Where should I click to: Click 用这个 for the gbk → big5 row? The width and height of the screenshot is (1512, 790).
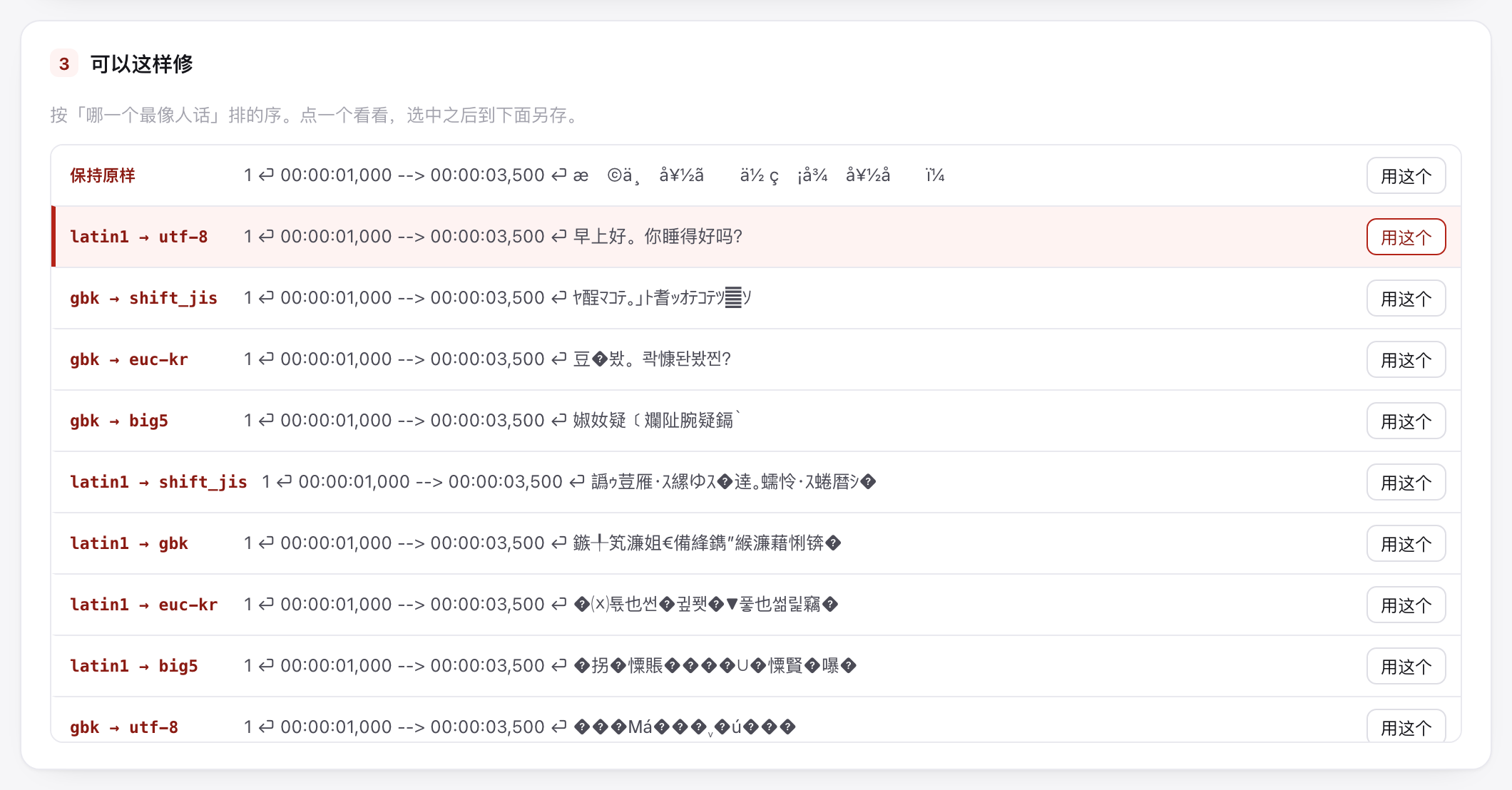[x=1406, y=421]
